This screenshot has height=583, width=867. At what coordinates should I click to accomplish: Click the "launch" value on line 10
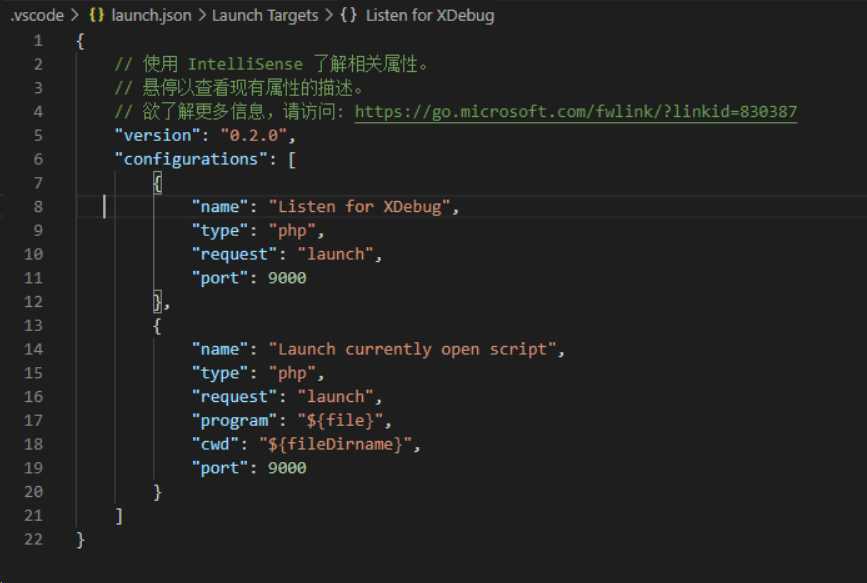click(335, 254)
